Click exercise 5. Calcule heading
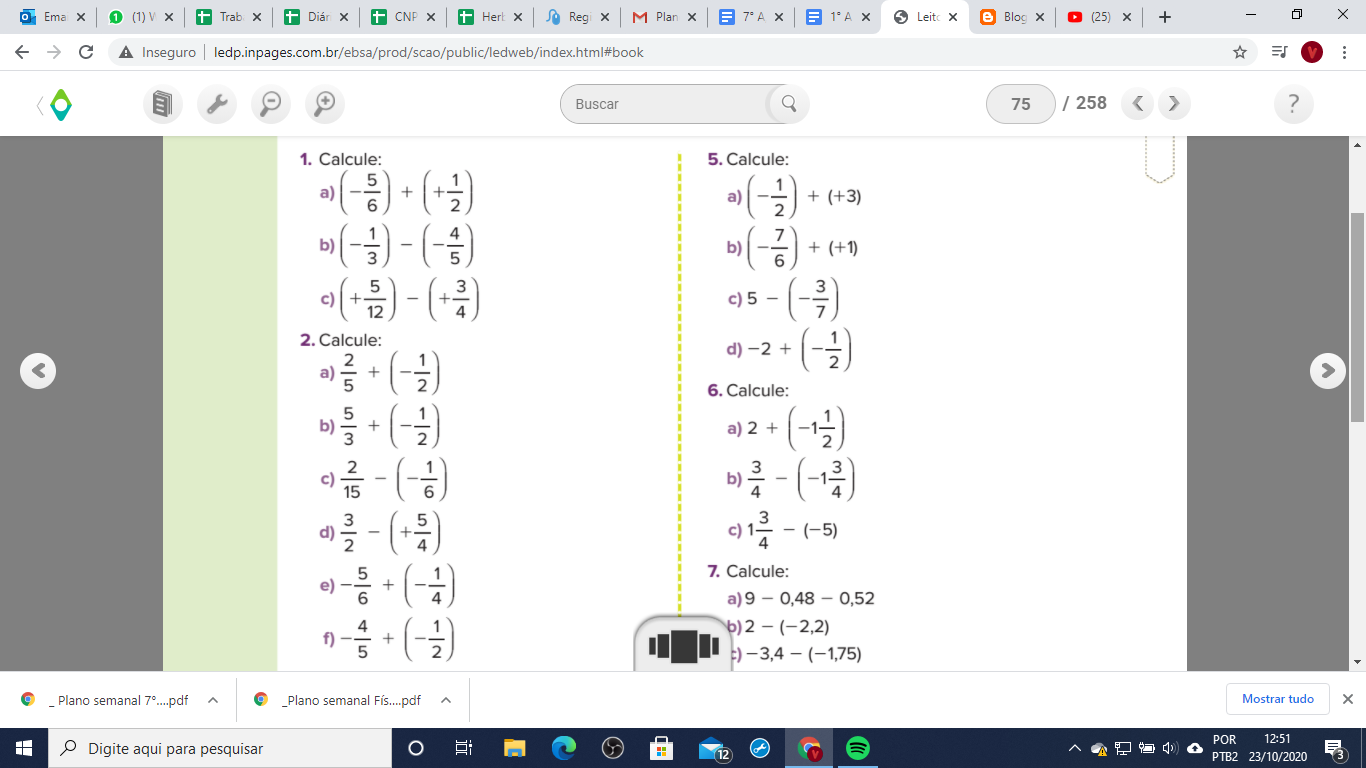The width and height of the screenshot is (1366, 768). [748, 159]
